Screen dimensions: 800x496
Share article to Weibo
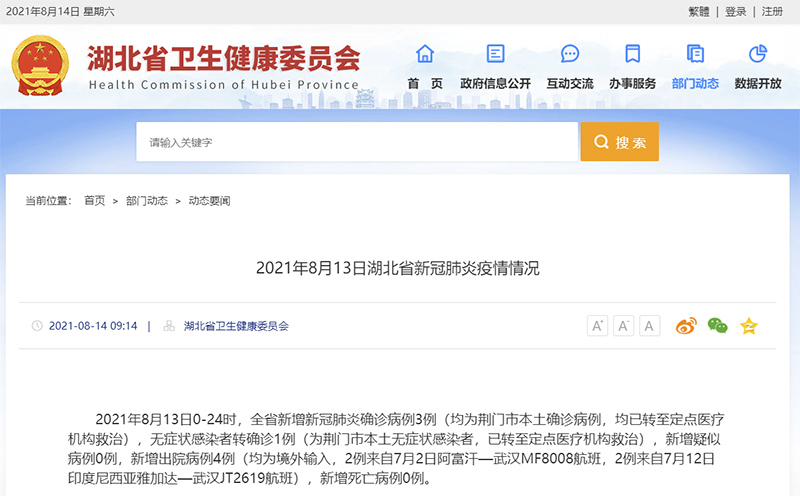click(x=686, y=326)
